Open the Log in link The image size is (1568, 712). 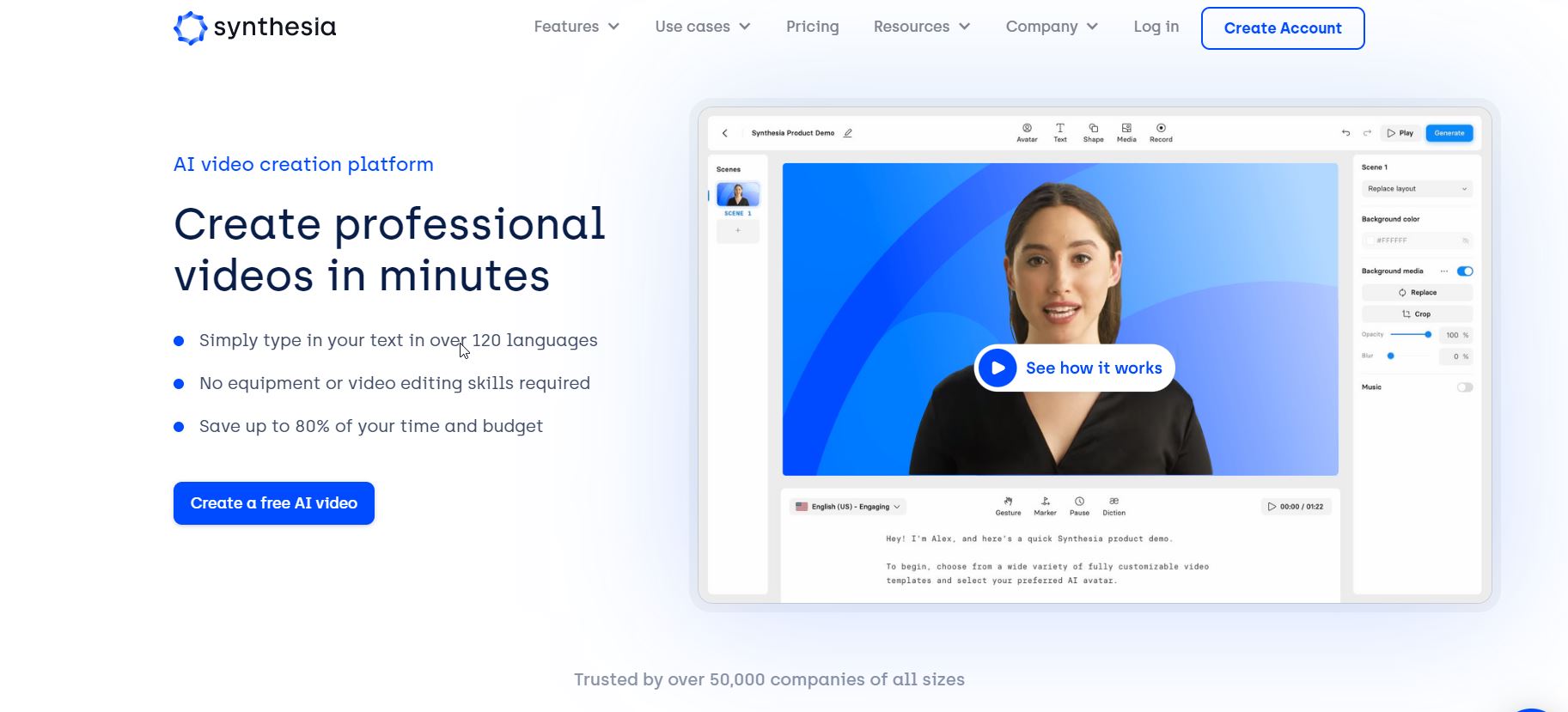coord(1156,27)
